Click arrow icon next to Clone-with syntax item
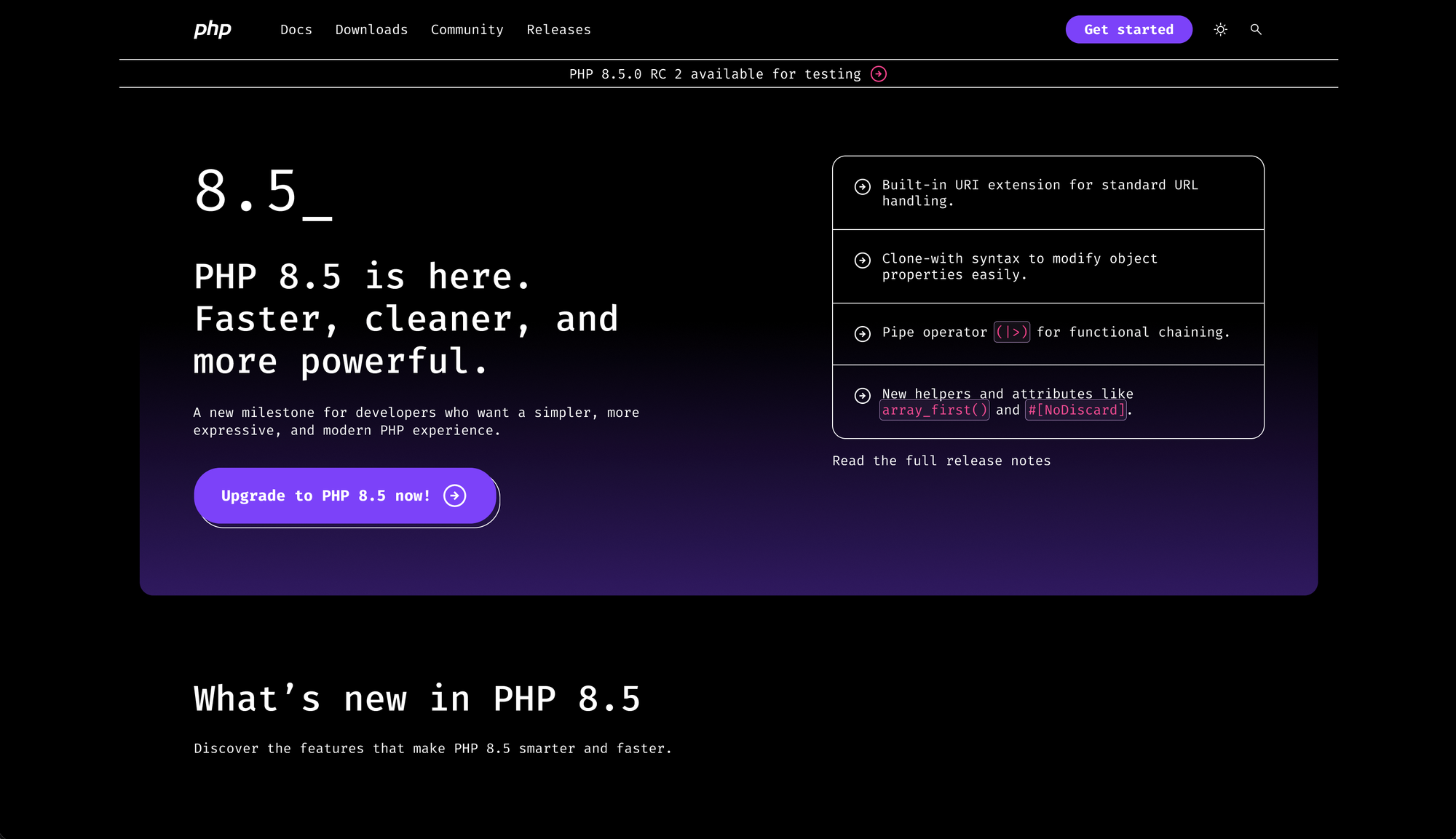 tap(863, 261)
